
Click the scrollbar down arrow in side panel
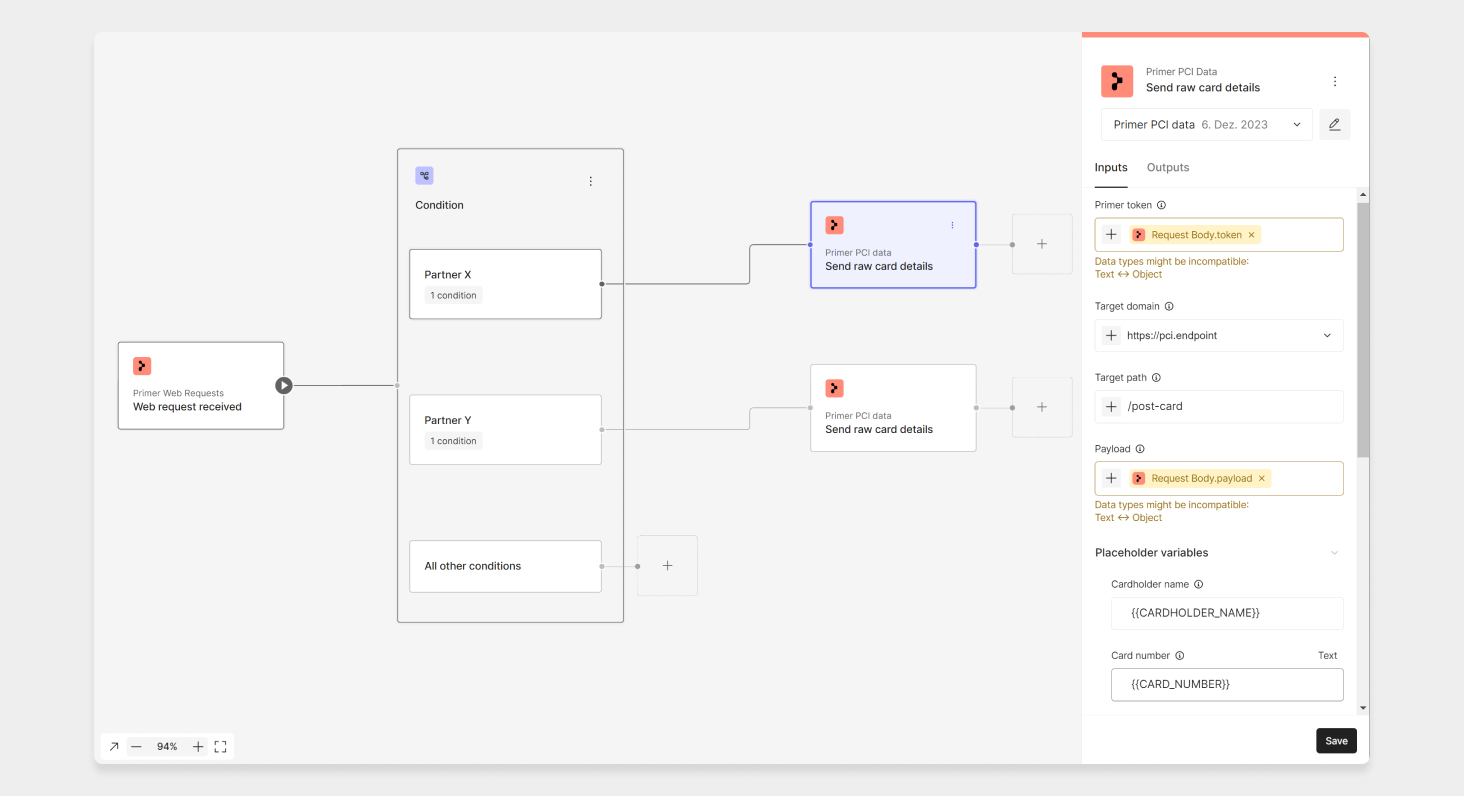point(1362,708)
